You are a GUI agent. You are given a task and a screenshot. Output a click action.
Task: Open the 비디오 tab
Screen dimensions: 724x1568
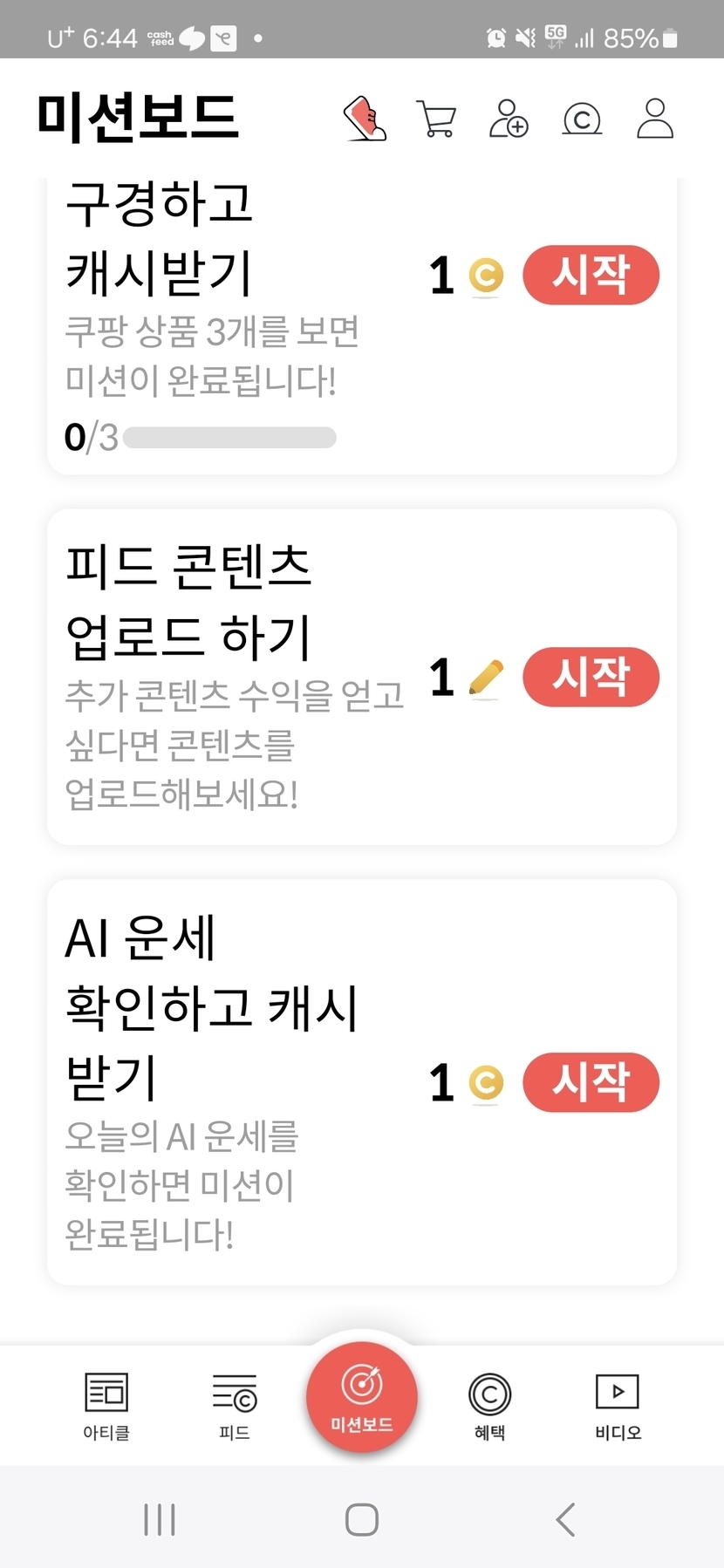(618, 1404)
